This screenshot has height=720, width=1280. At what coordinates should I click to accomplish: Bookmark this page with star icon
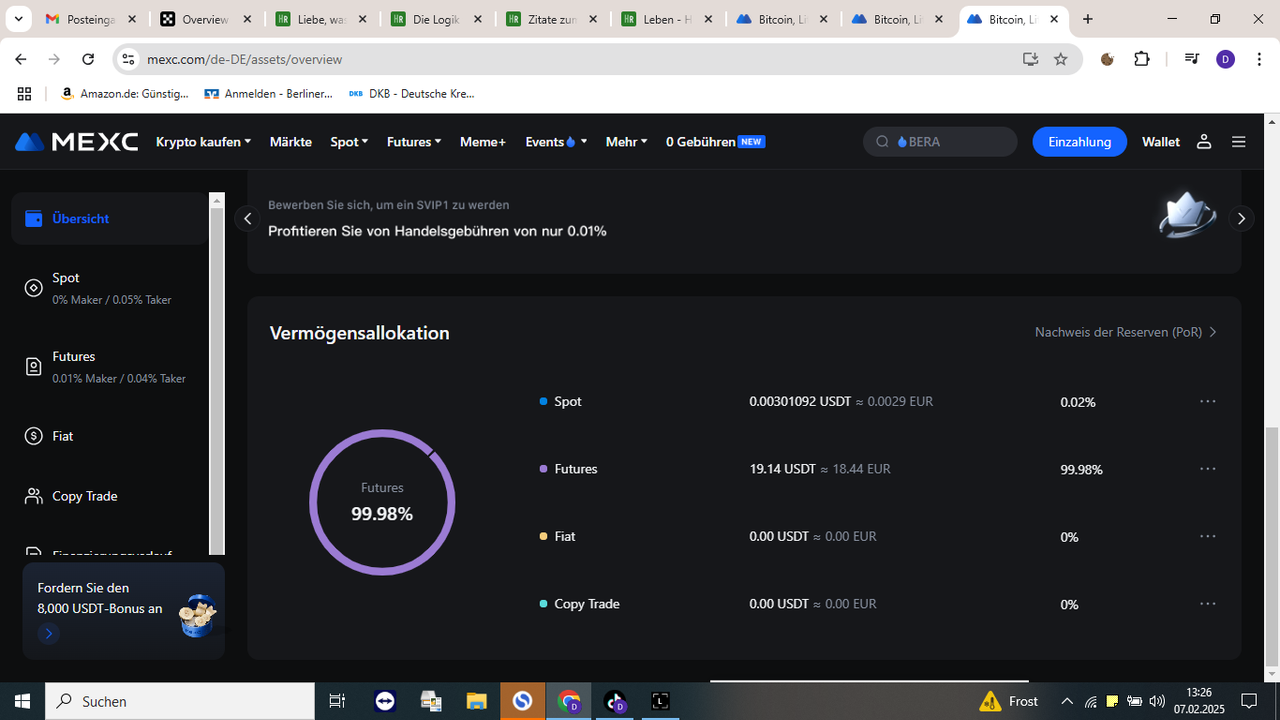1061,59
